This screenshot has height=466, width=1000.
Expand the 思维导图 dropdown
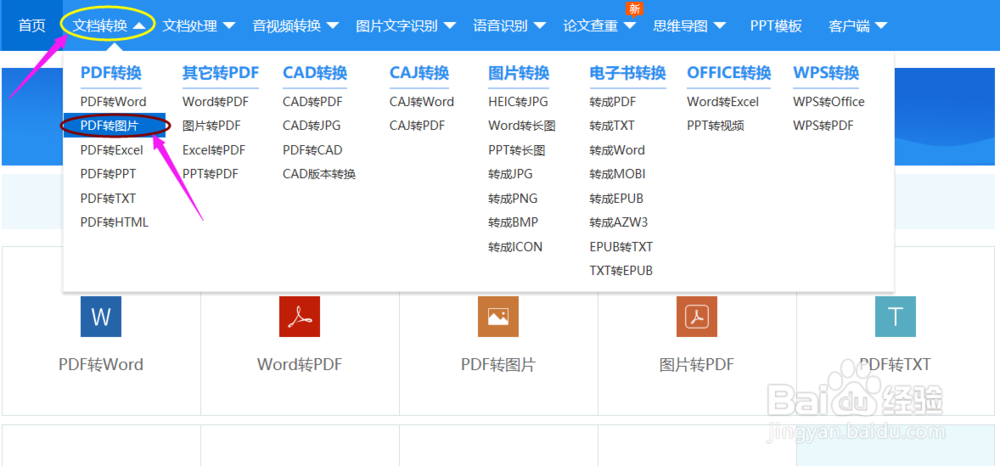coord(689,25)
